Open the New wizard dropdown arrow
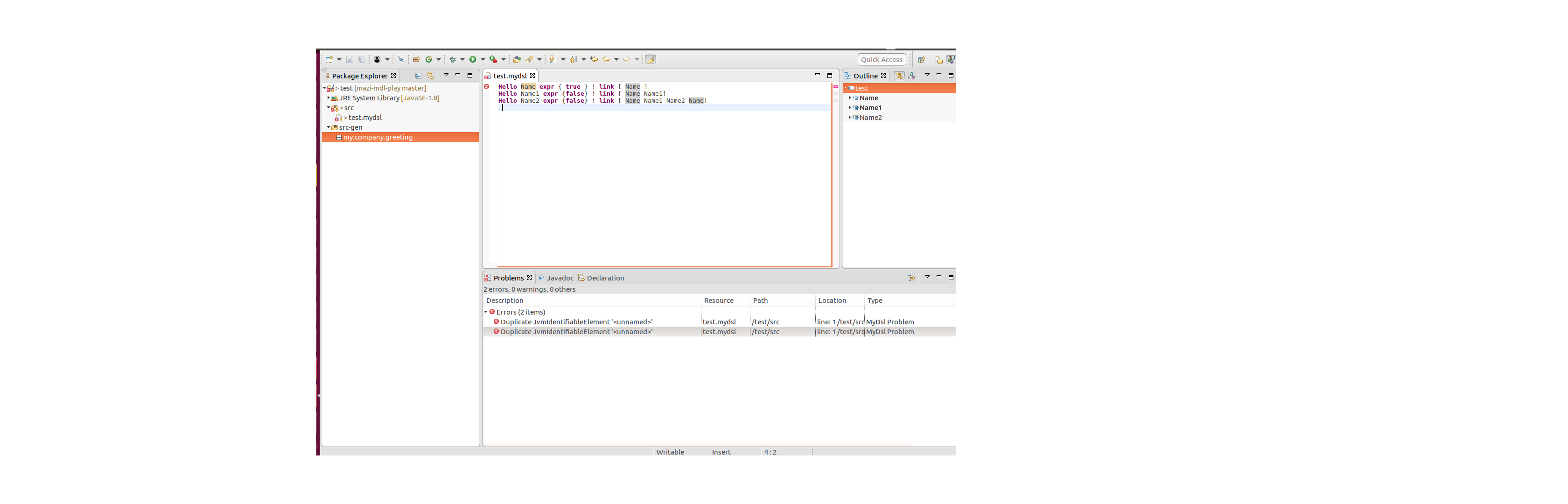Viewport: 1568px width, 504px height. (339, 60)
